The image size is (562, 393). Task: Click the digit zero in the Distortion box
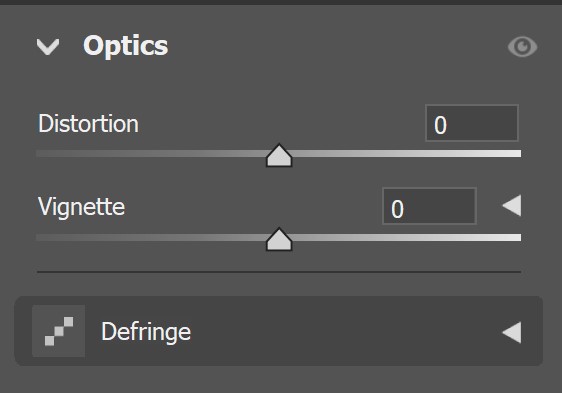tap(440, 125)
